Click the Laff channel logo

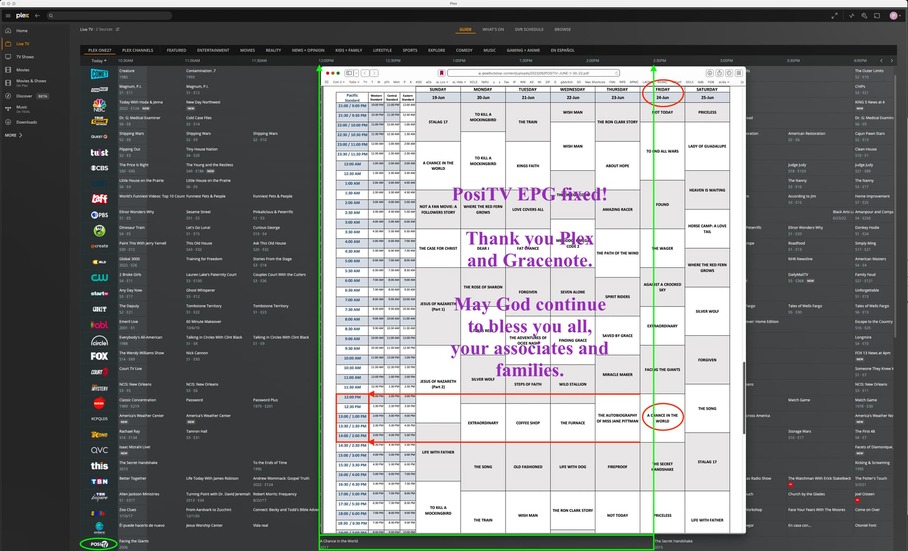99,199
